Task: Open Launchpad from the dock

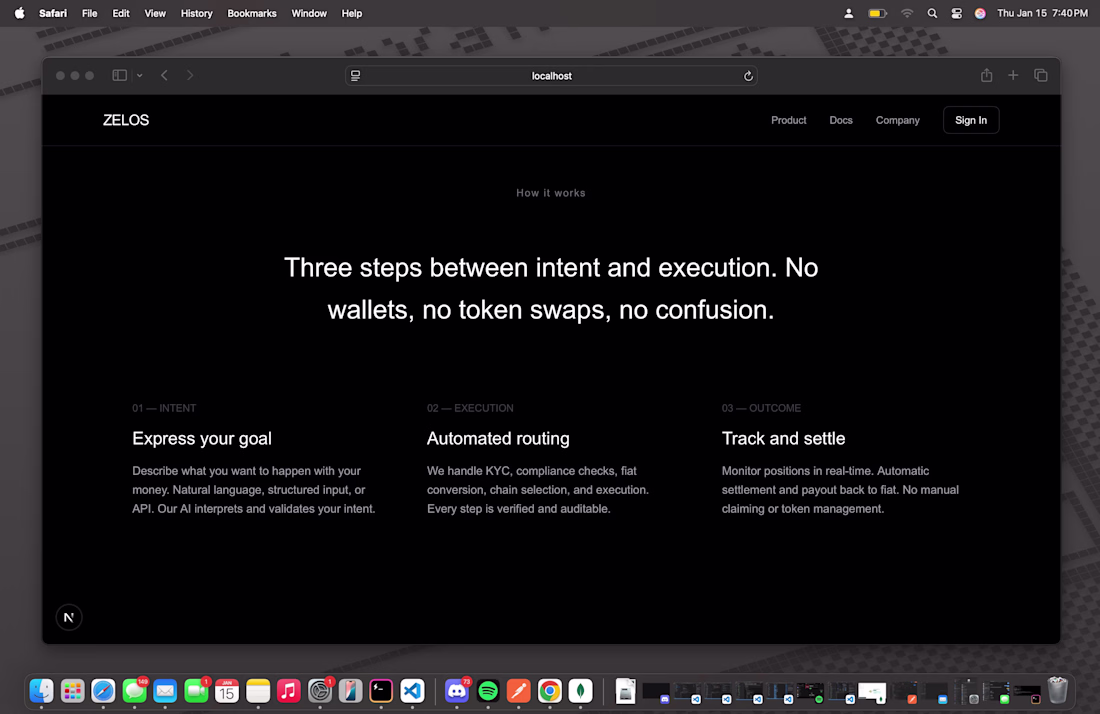Action: point(72,691)
